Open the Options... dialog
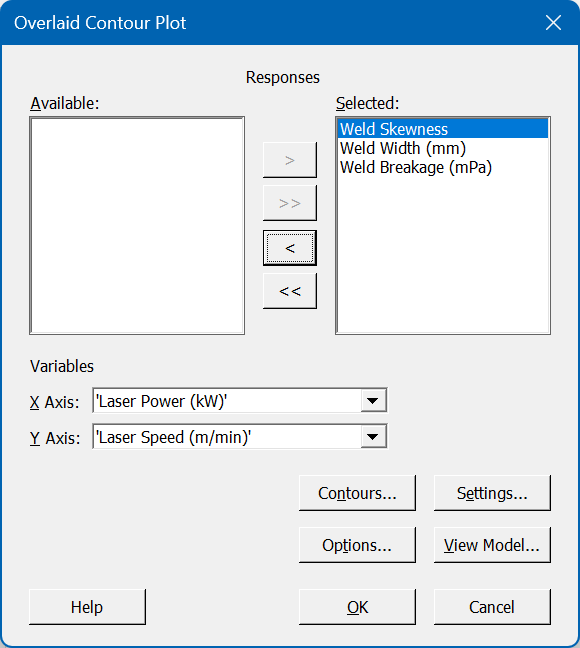The width and height of the screenshot is (580, 648). click(x=357, y=545)
